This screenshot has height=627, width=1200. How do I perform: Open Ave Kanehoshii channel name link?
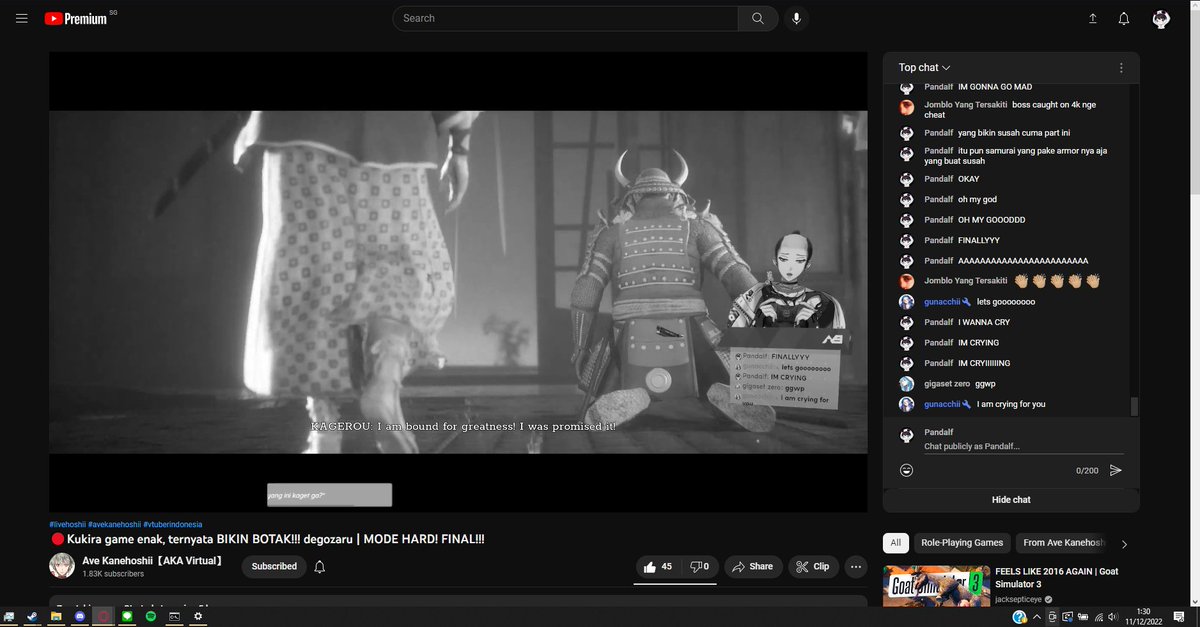point(152,561)
